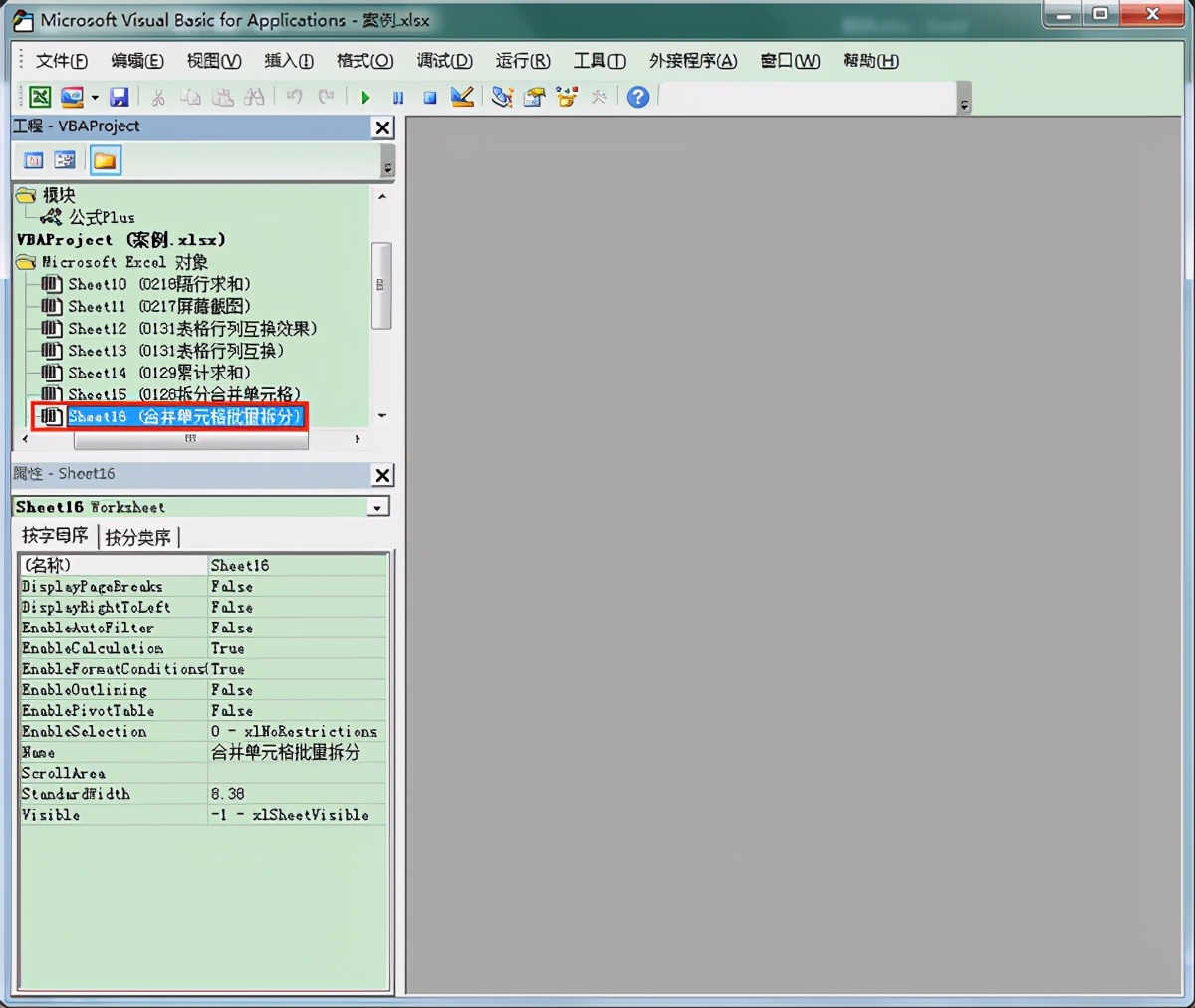Open Properties Window toolbar icon
Screen dimensions: 1195x1008
(535, 97)
